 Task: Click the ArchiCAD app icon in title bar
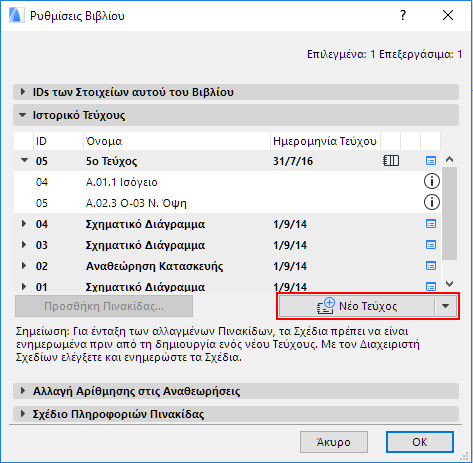(x=16, y=15)
